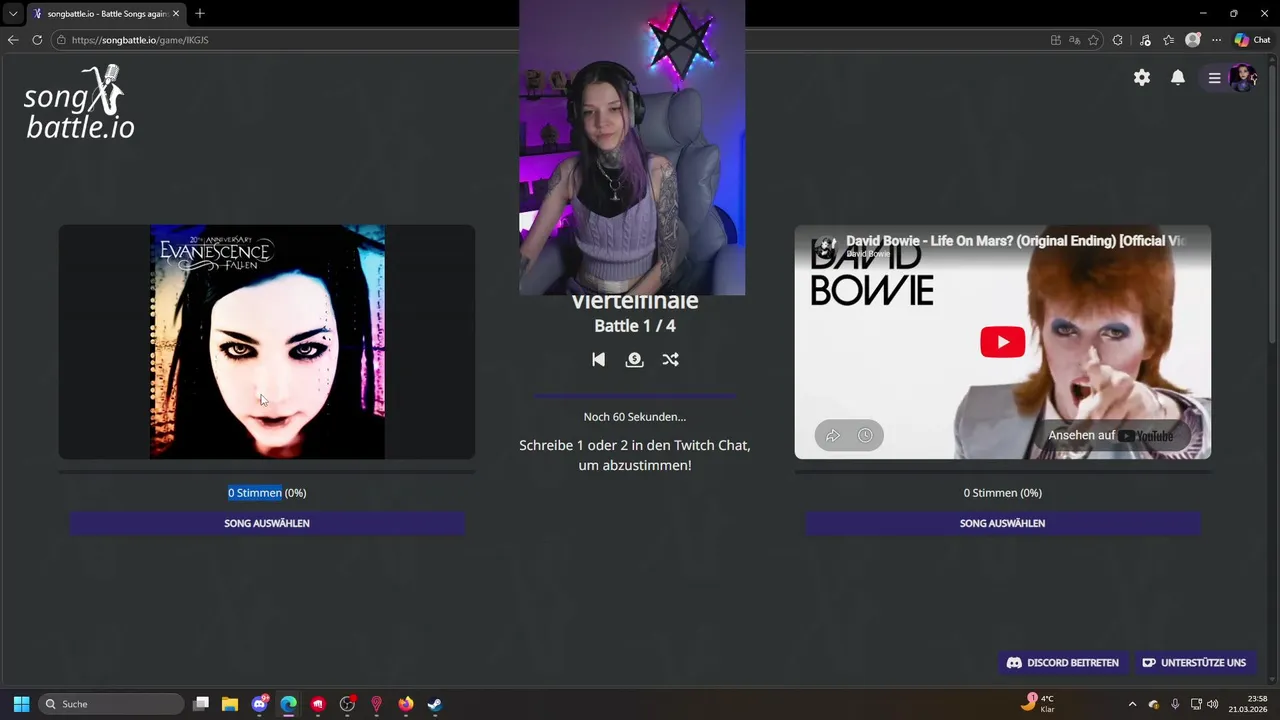The height and width of the screenshot is (720, 1280).
Task: Go back in the browser
Action: tap(13, 40)
